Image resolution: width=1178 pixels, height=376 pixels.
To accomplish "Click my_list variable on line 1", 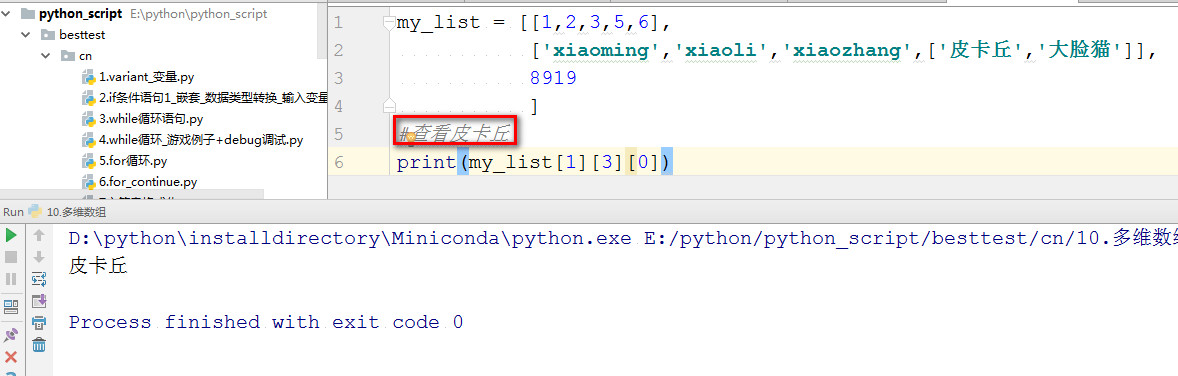I will (438, 23).
